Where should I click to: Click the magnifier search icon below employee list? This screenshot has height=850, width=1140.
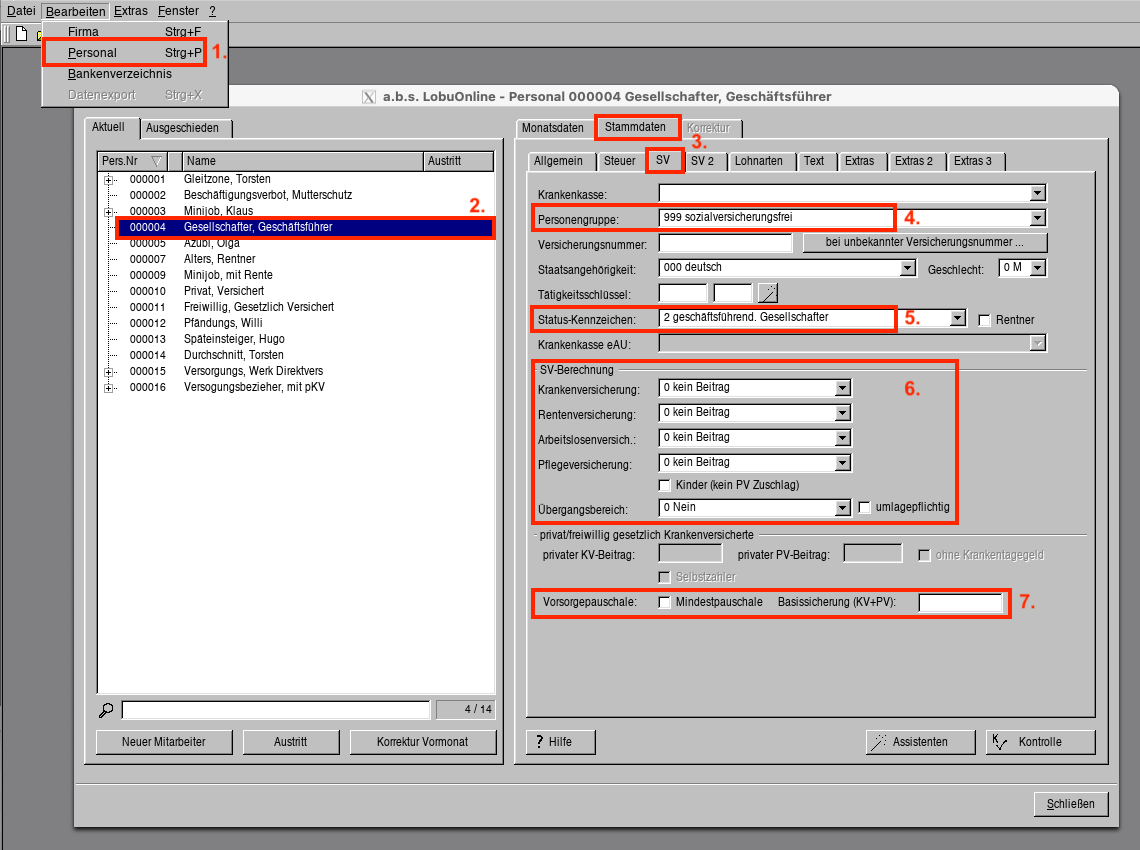(x=106, y=710)
